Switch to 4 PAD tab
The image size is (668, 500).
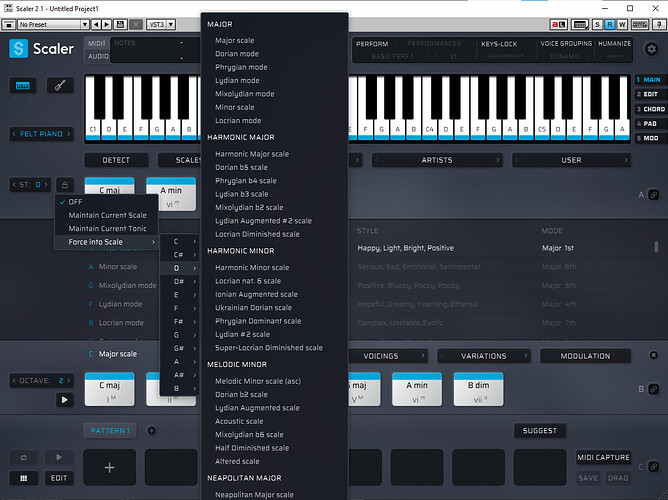[651, 124]
